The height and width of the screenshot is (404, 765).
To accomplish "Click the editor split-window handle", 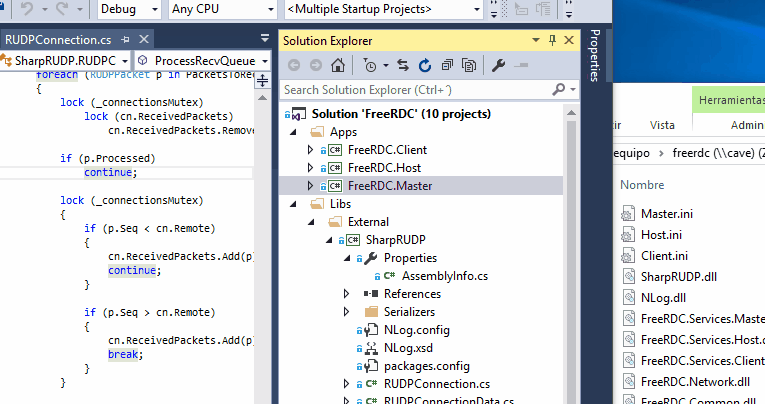I will click(262, 81).
